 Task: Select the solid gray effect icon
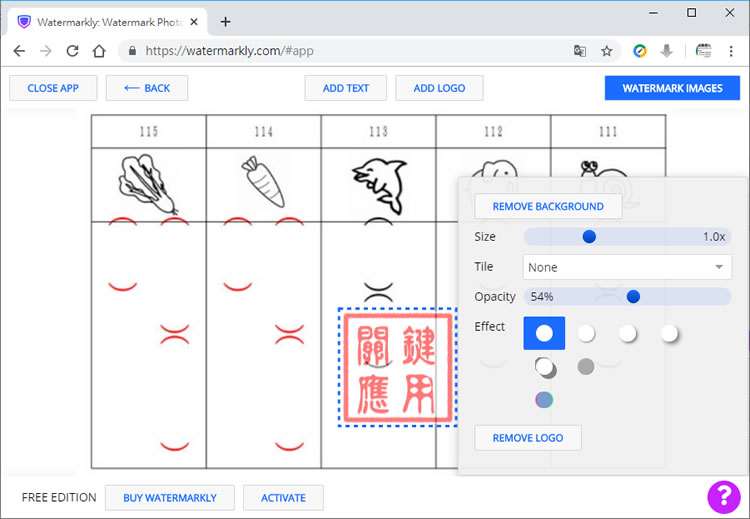pyautogui.click(x=586, y=367)
